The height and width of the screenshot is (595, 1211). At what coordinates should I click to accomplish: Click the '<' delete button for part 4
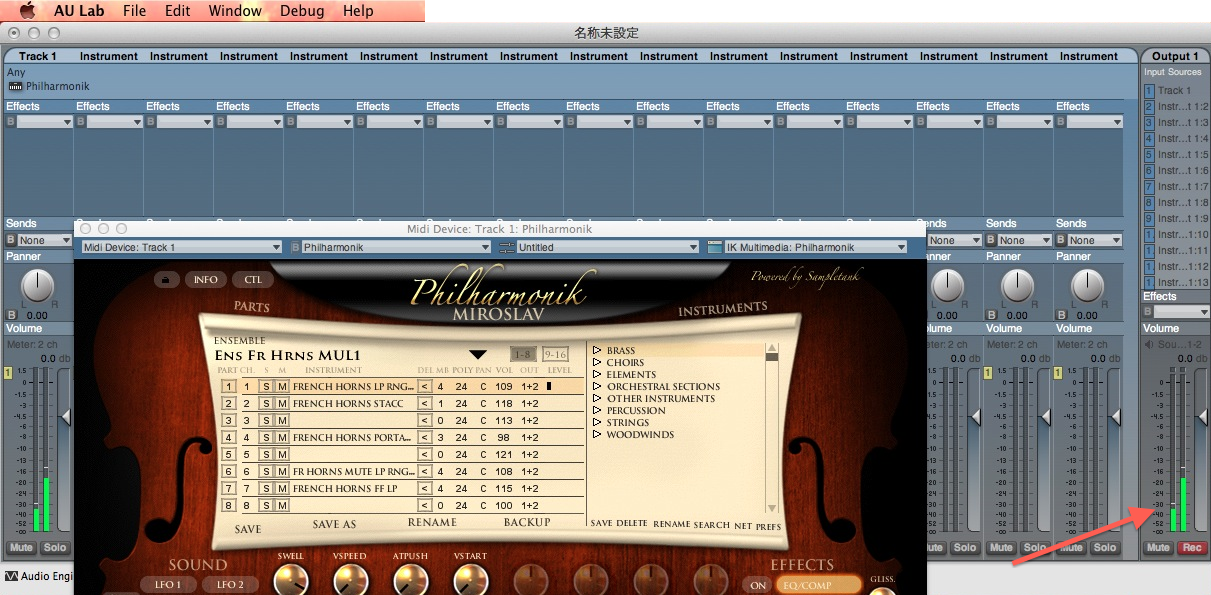click(424, 437)
